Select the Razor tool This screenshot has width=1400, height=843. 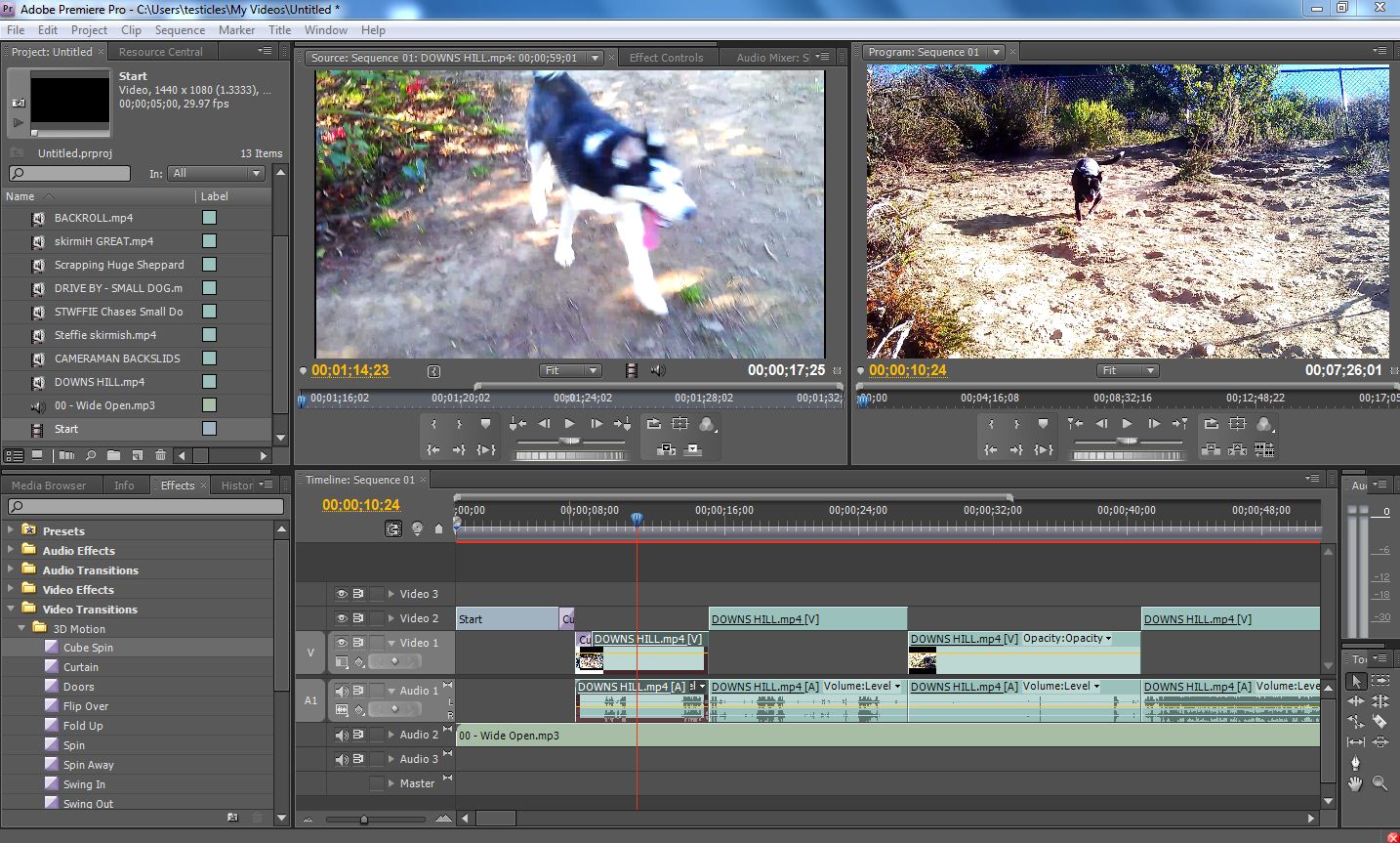tap(1379, 722)
